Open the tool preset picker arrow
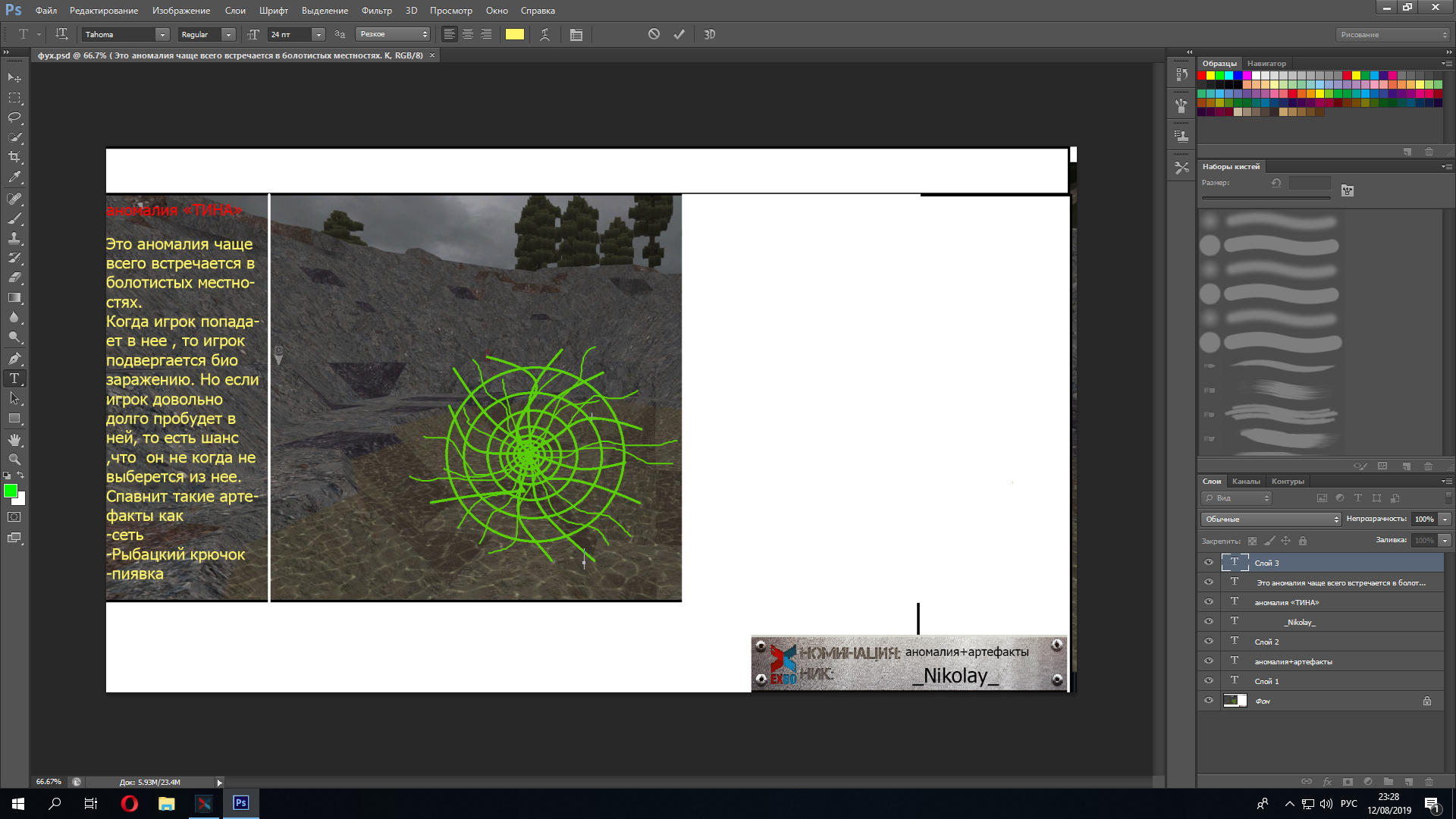Screen dimensions: 1456x819 pos(39,34)
